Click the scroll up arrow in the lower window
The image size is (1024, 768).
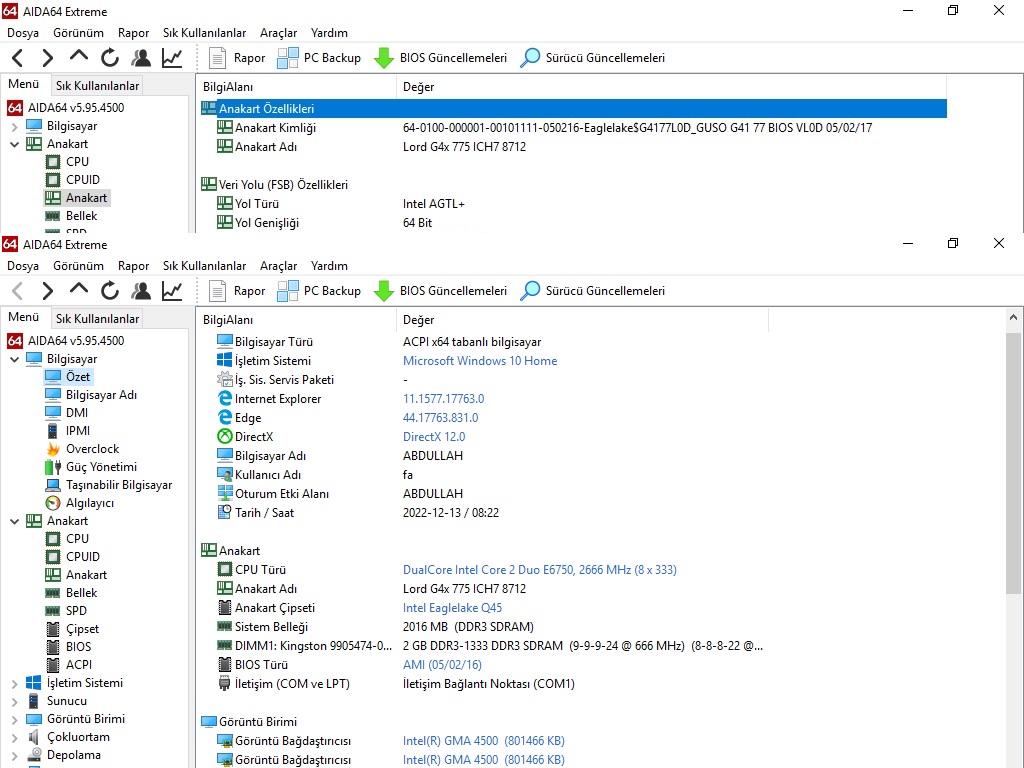pos(1013,317)
